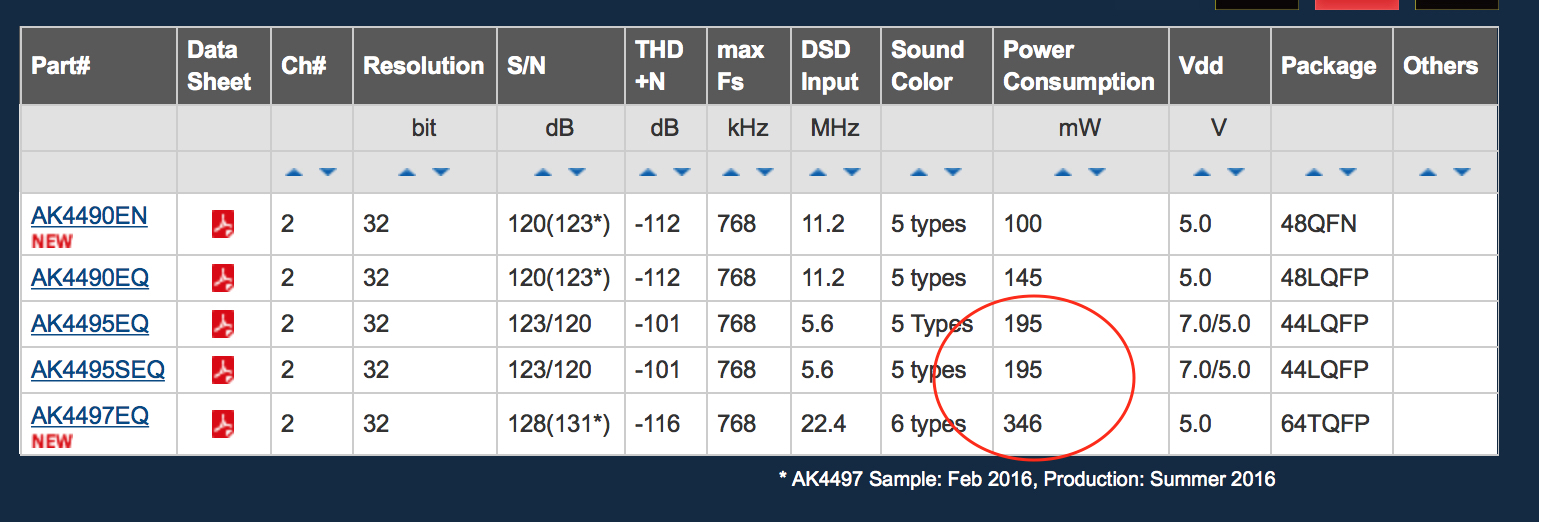Open the AK4490EQ datasheet PDF icon
The width and height of the screenshot is (1556, 522).
click(223, 278)
